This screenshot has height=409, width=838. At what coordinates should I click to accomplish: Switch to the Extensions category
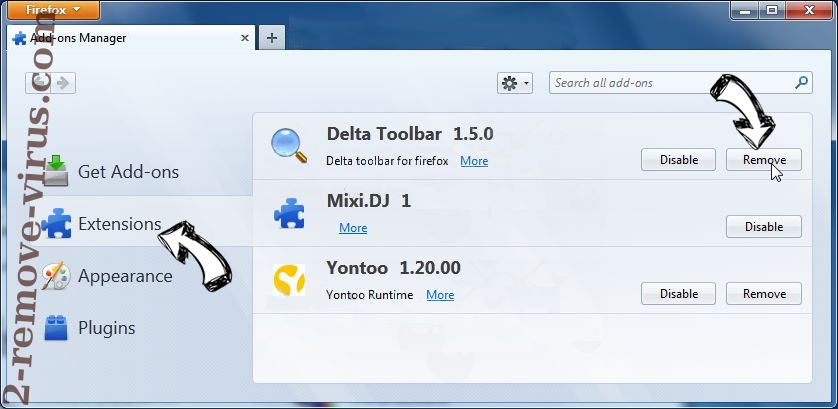coord(119,223)
